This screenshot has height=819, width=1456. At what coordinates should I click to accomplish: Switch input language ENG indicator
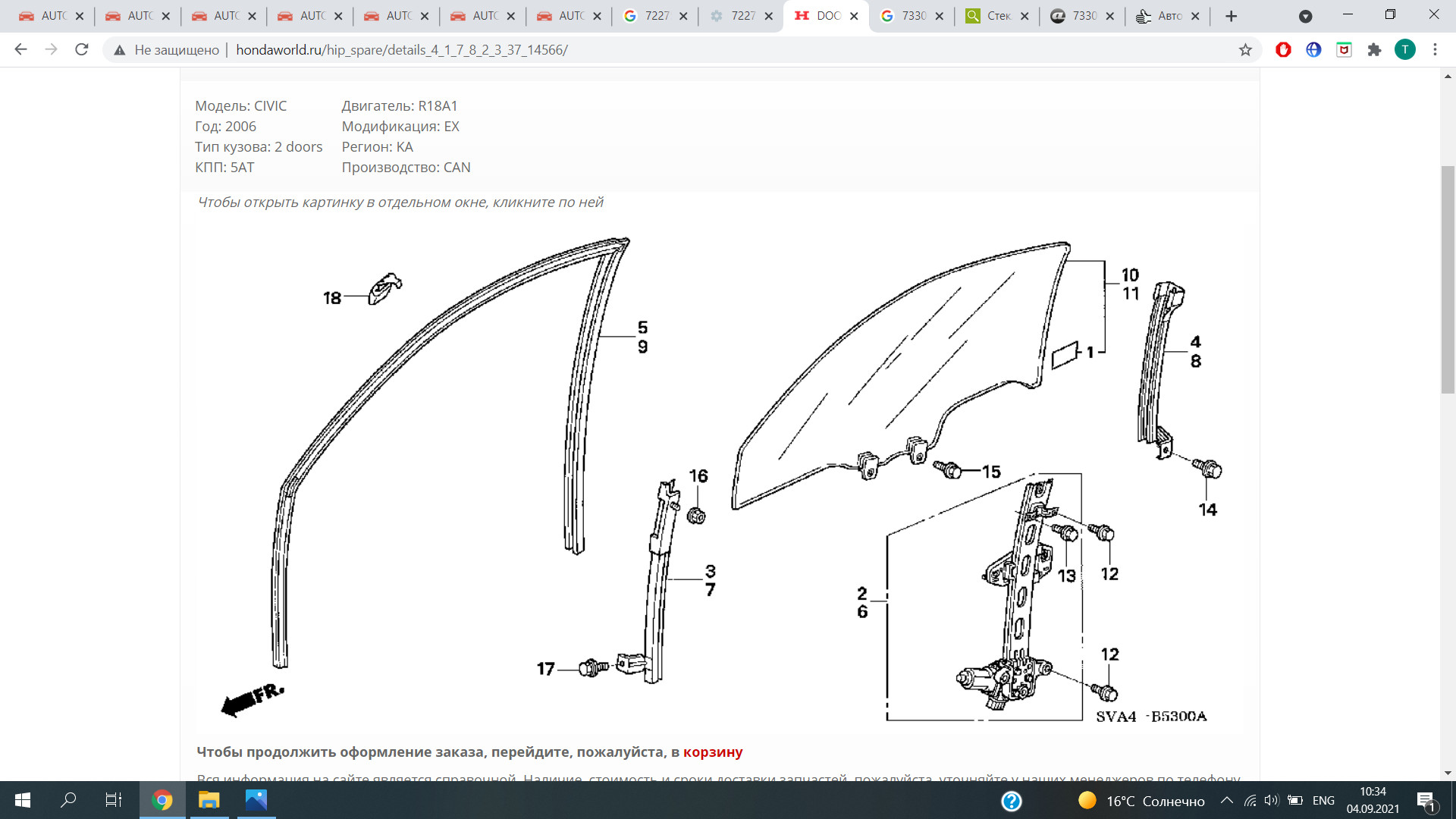(1323, 801)
